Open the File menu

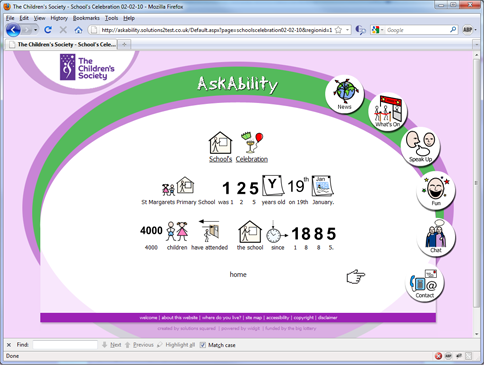10,18
